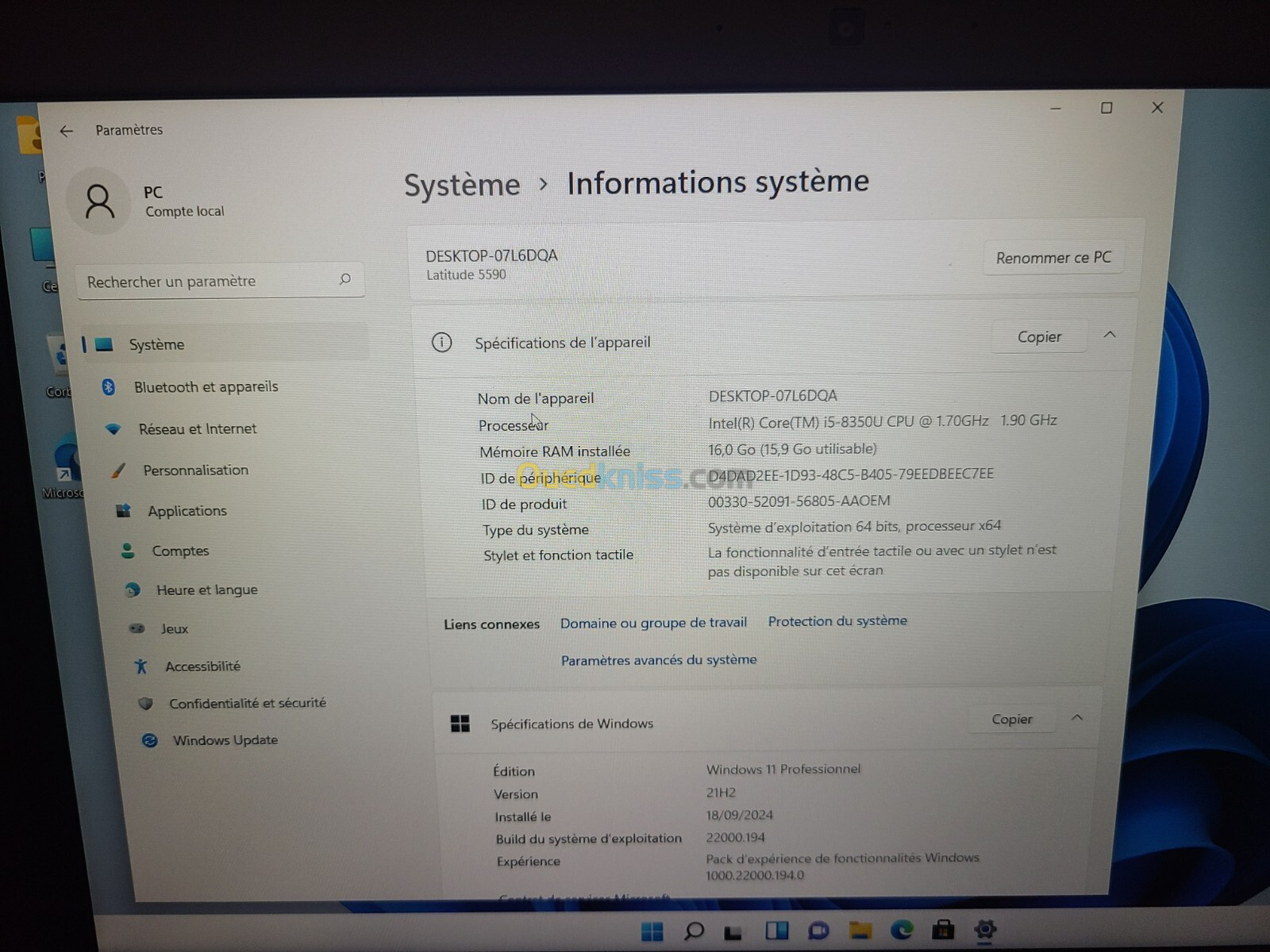Open Comptes settings page
This screenshot has height=952, width=1270.
(x=180, y=551)
